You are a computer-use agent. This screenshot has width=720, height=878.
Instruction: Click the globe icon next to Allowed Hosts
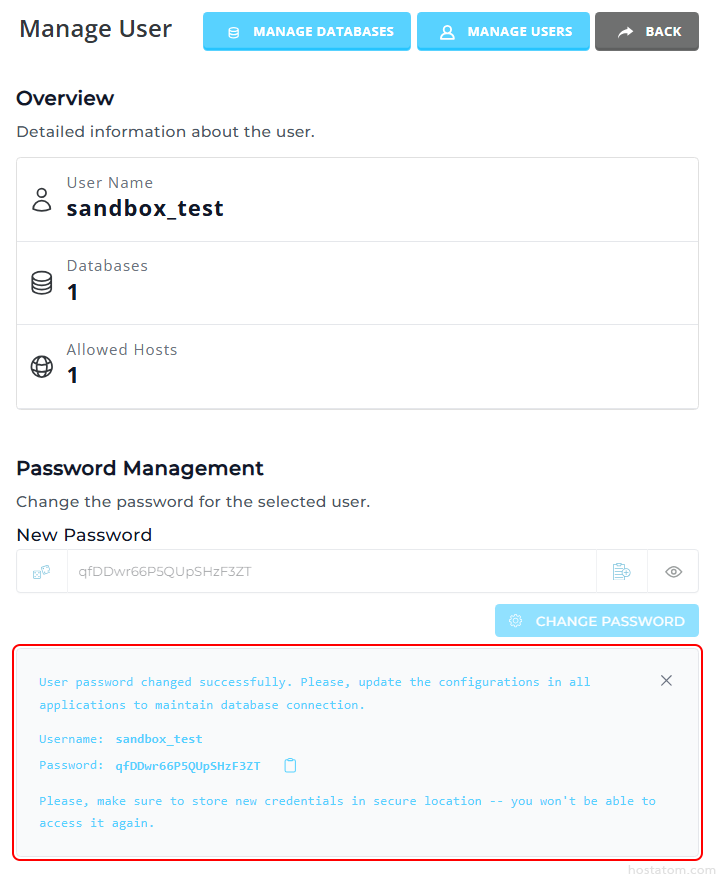pyautogui.click(x=42, y=366)
